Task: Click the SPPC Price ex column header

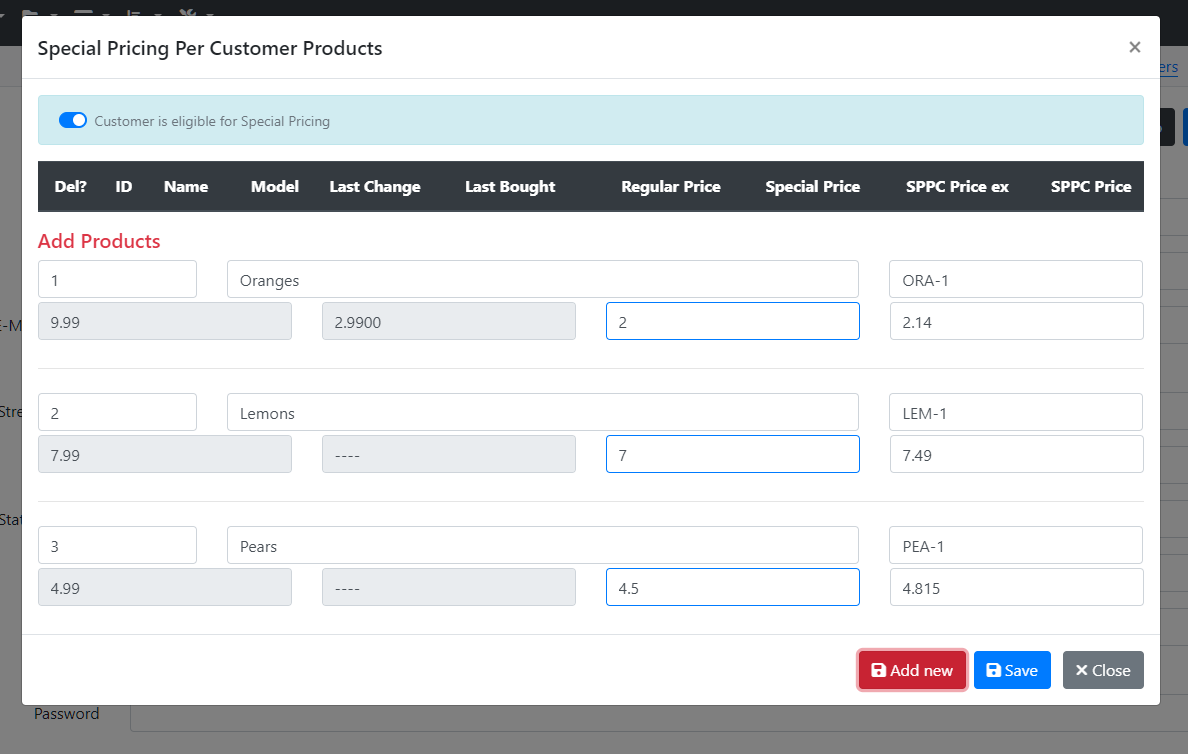Action: coord(957,186)
